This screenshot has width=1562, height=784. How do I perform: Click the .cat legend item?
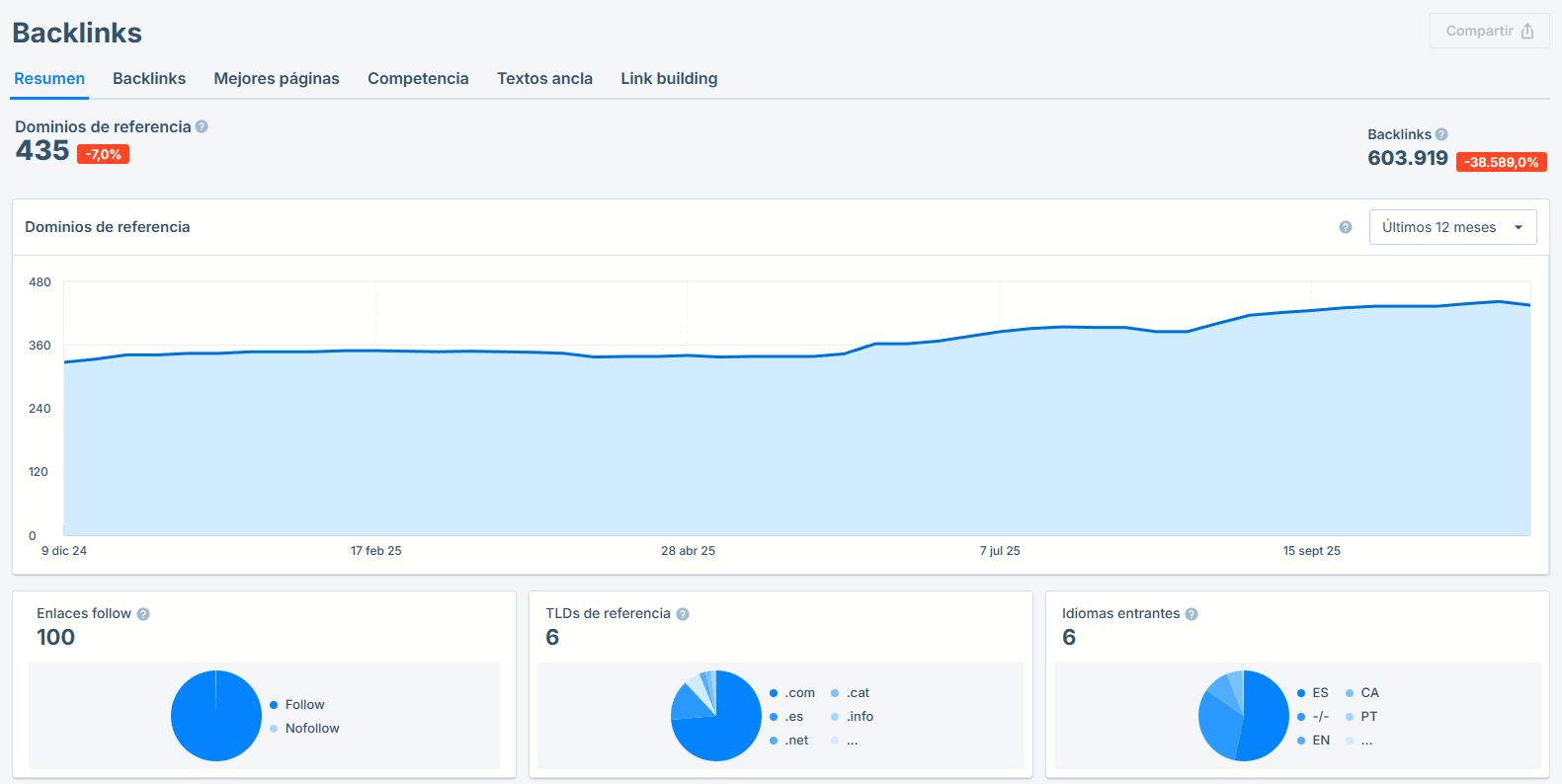(851, 693)
